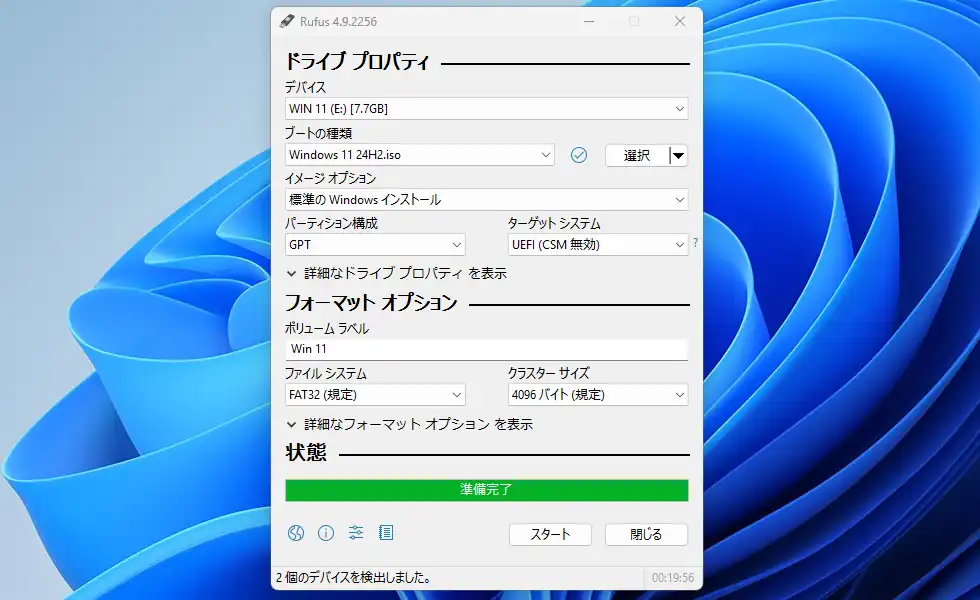This screenshot has height=600, width=980.
Task: Open the application settings sliders icon
Action: click(x=356, y=532)
